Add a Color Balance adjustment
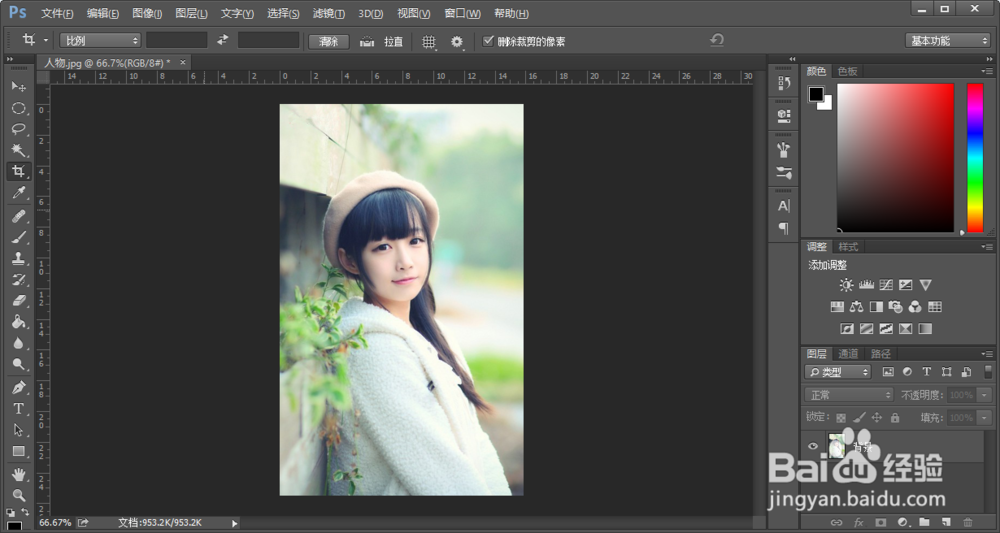The height and width of the screenshot is (533, 1000). coord(857,307)
